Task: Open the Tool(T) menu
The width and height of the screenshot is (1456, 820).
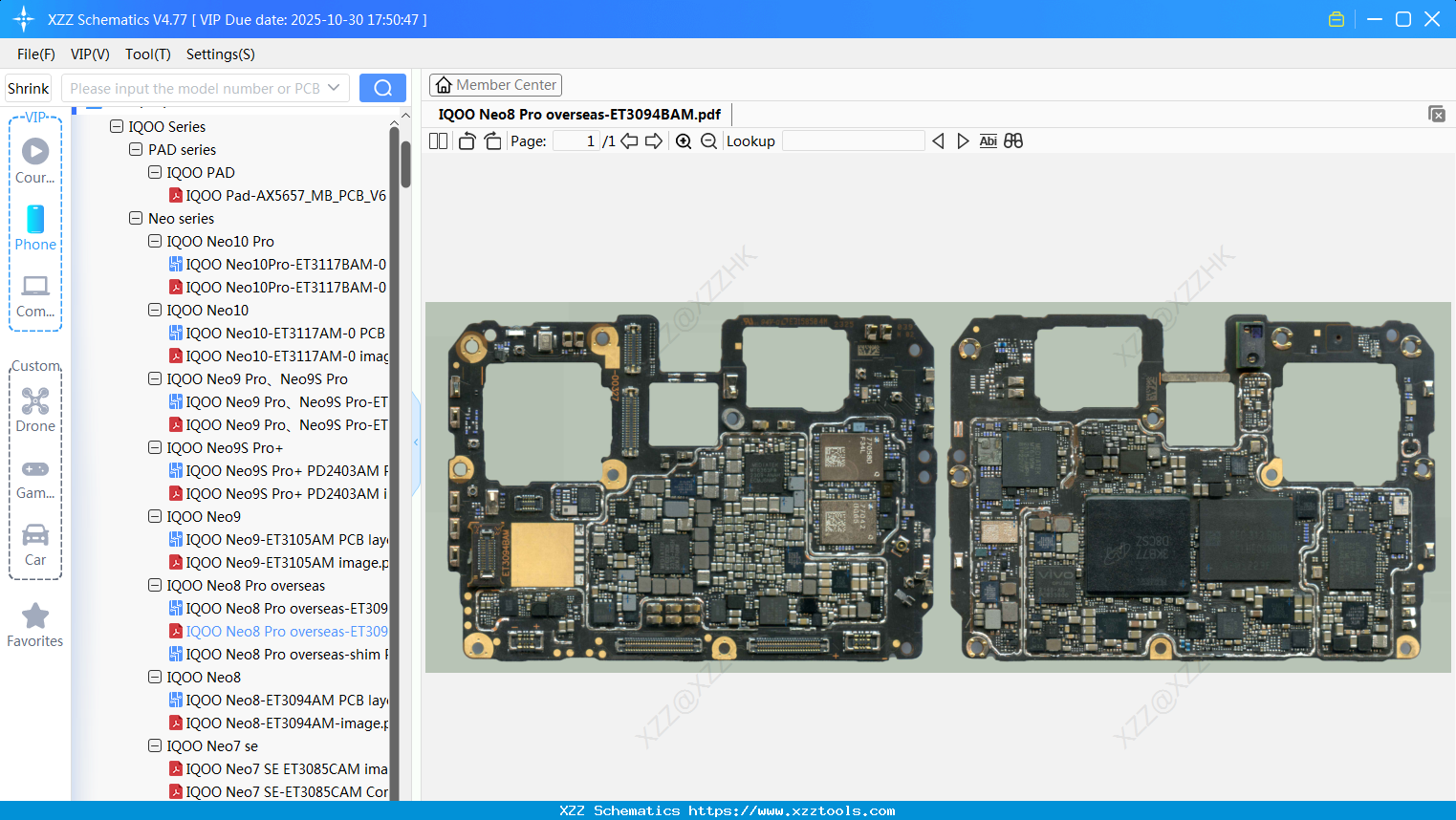Action: point(147,54)
